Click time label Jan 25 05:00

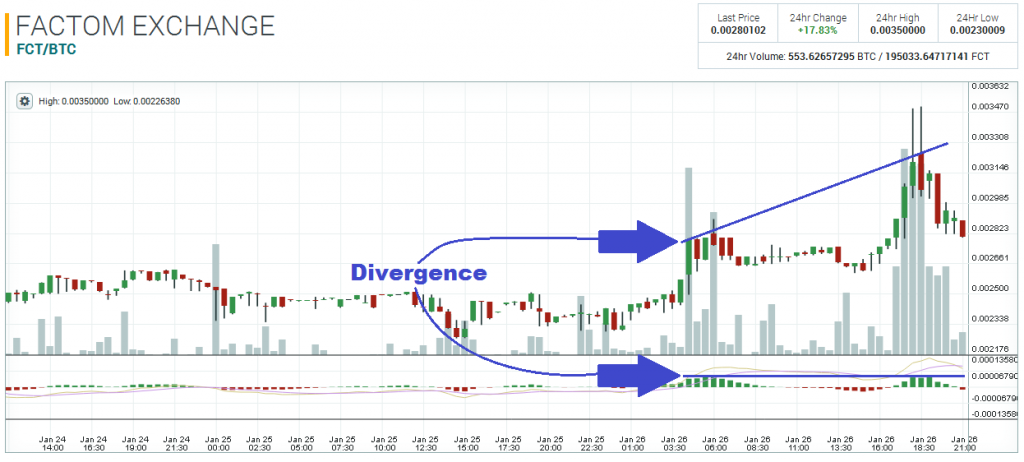coord(300,444)
